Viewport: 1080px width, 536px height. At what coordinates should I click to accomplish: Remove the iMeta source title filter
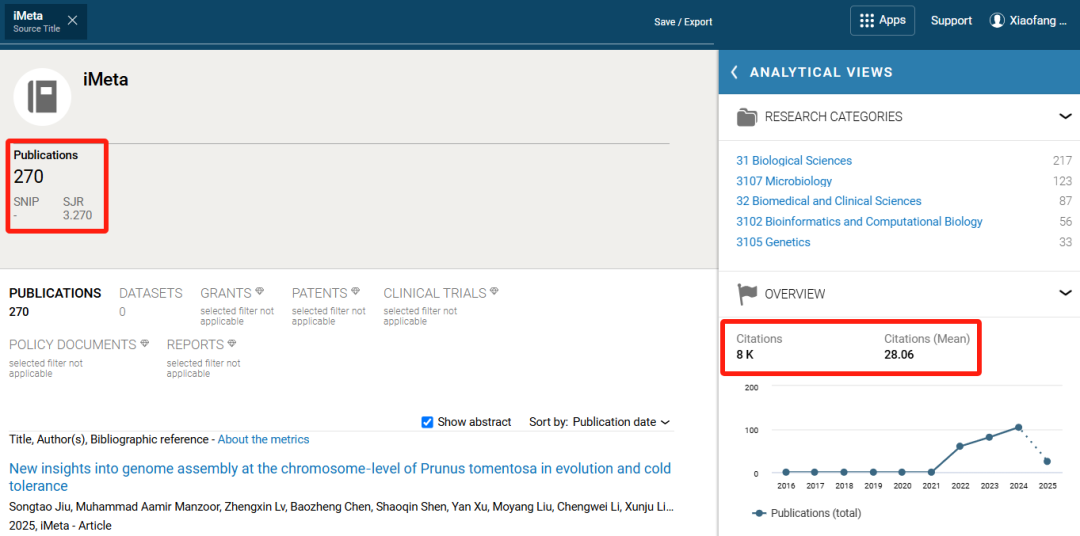click(x=72, y=21)
